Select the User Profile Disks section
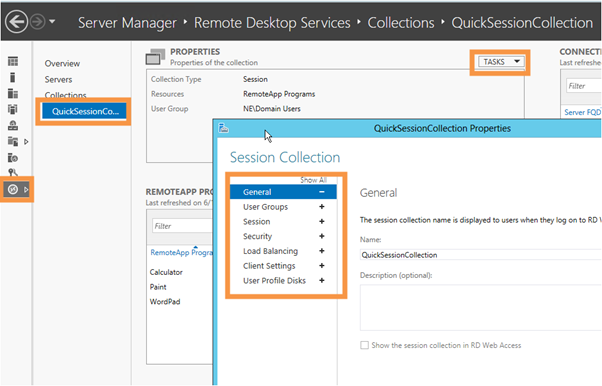 coord(274,281)
